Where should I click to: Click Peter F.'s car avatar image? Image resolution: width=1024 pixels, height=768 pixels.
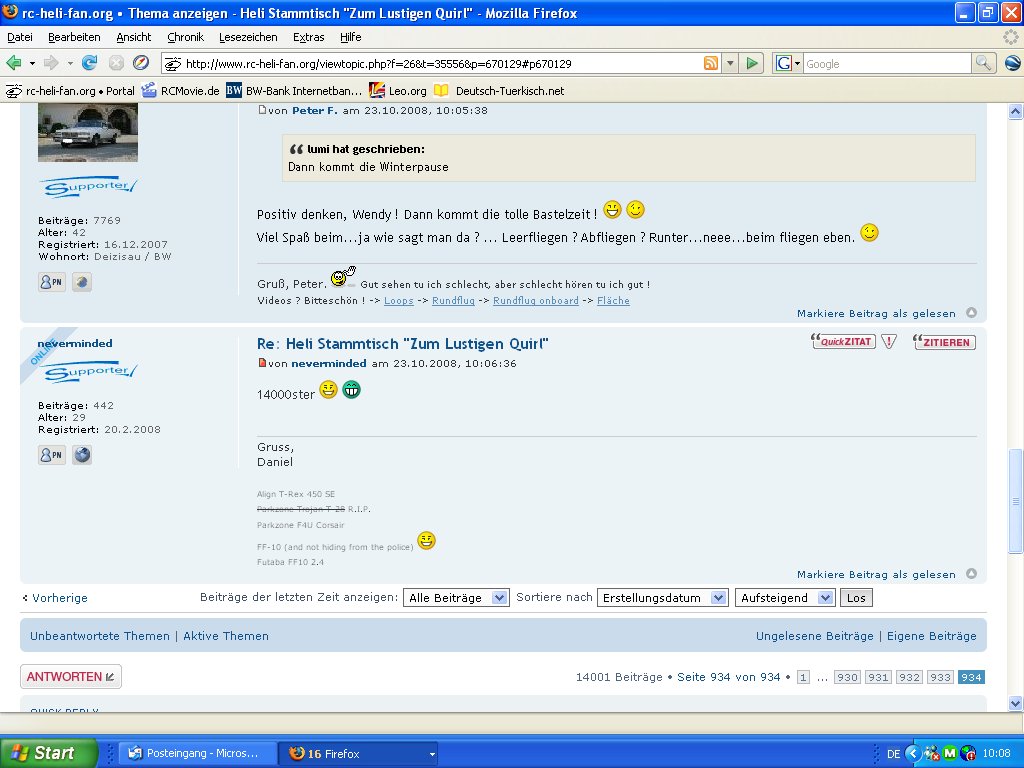pyautogui.click(x=88, y=132)
